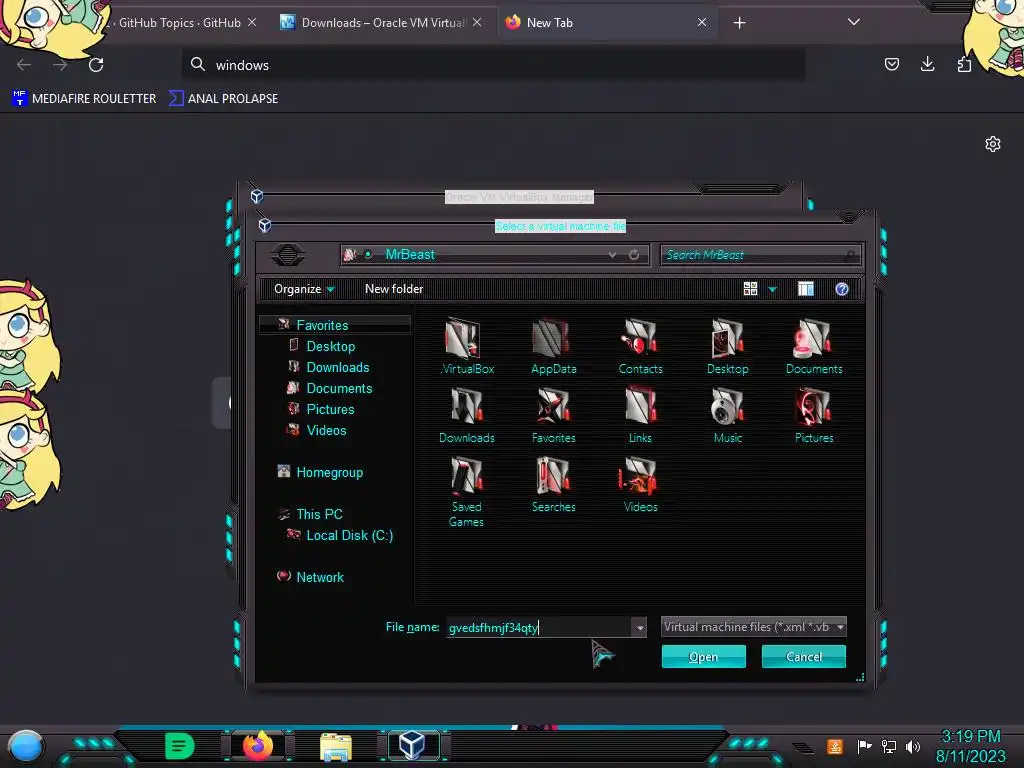Click the Firefox address bar with windows
Screen dimensions: 1024x768
tap(493, 65)
